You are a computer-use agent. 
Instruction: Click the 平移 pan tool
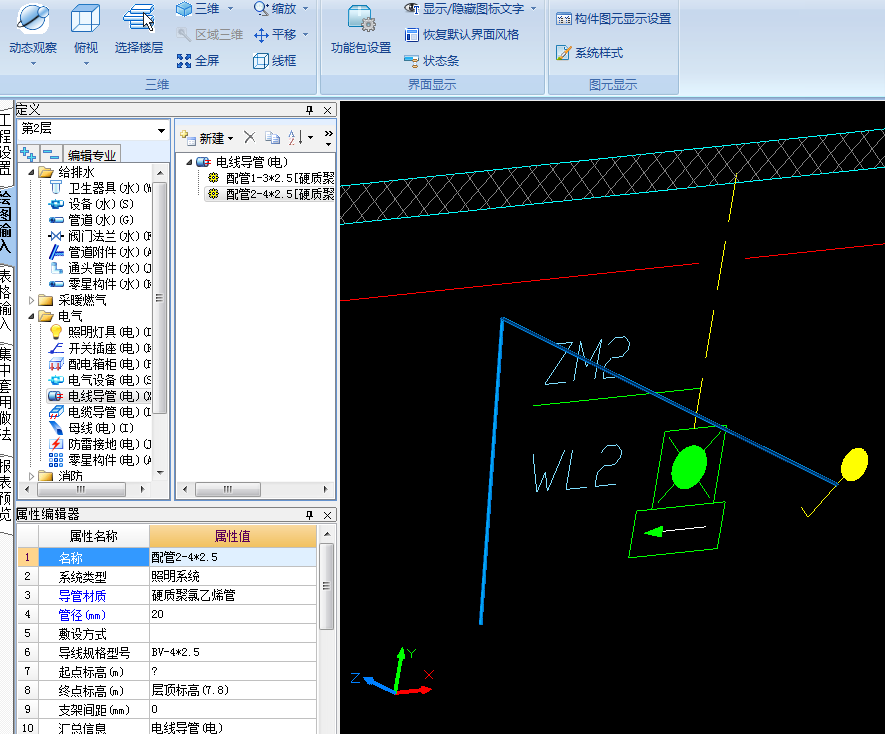pyautogui.click(x=275, y=34)
